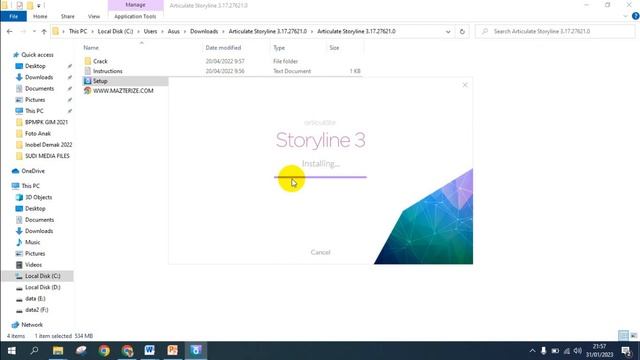Open the Inobel Demak 2022 folder
The width and height of the screenshot is (640, 360).
click(x=48, y=144)
